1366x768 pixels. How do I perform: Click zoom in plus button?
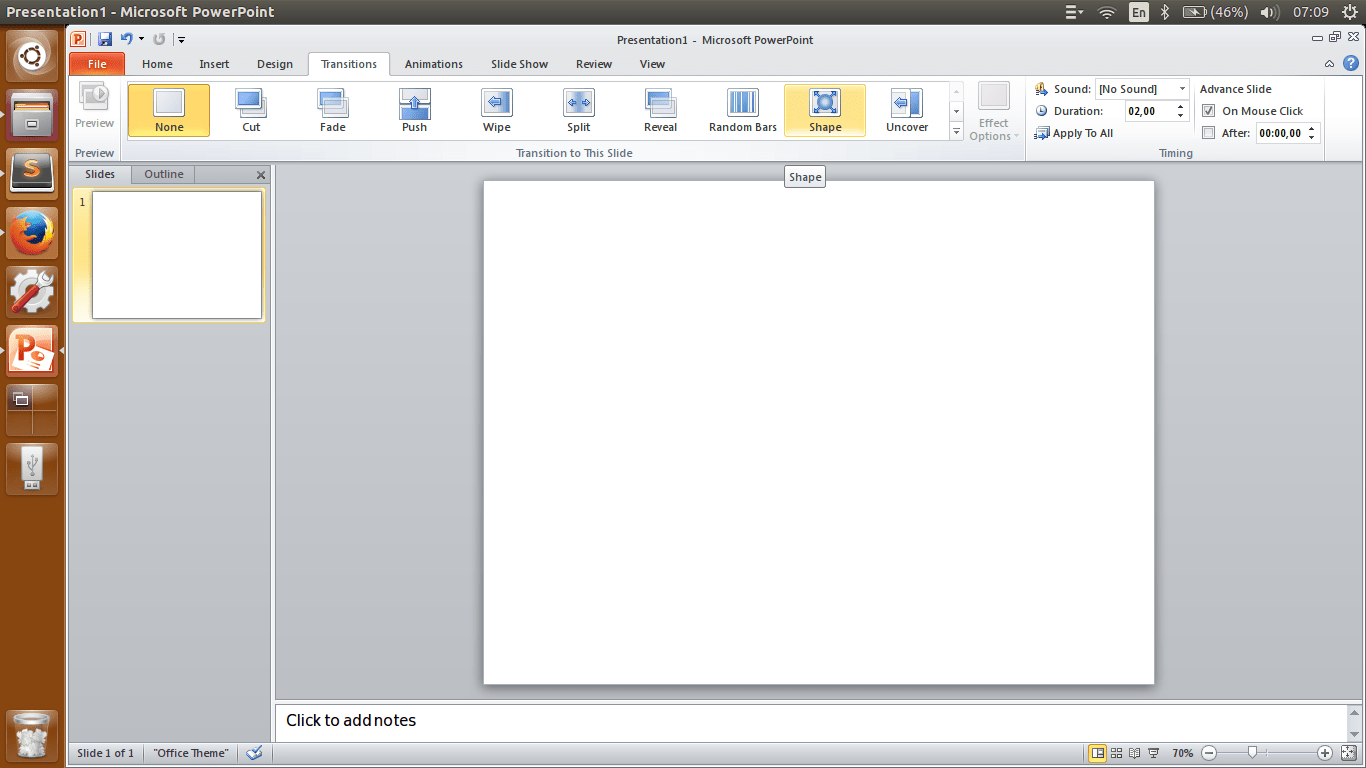[1325, 753]
